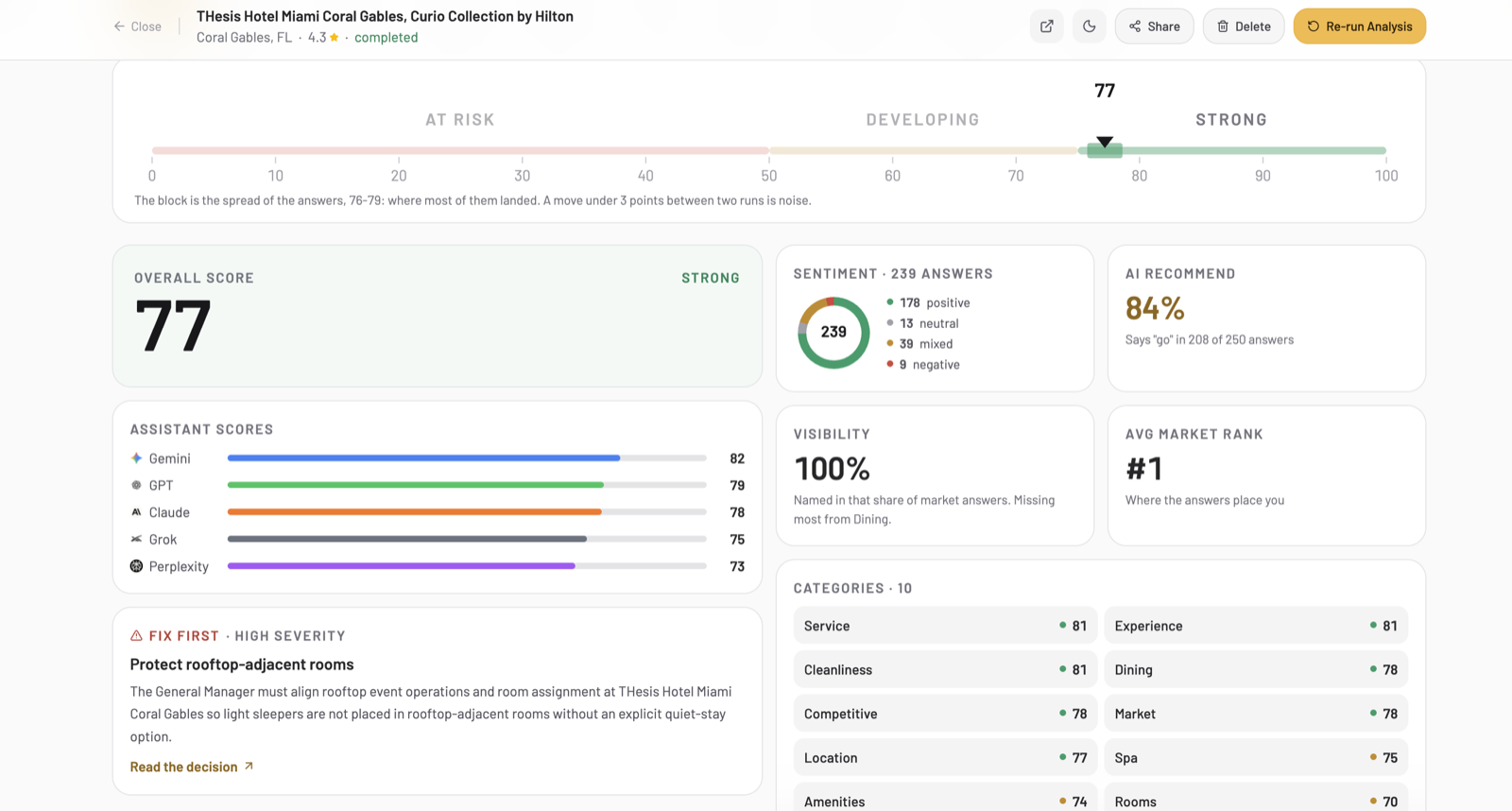Click the Gemini assistant icon
Viewport: 1512px width, 811px height.
coord(136,458)
